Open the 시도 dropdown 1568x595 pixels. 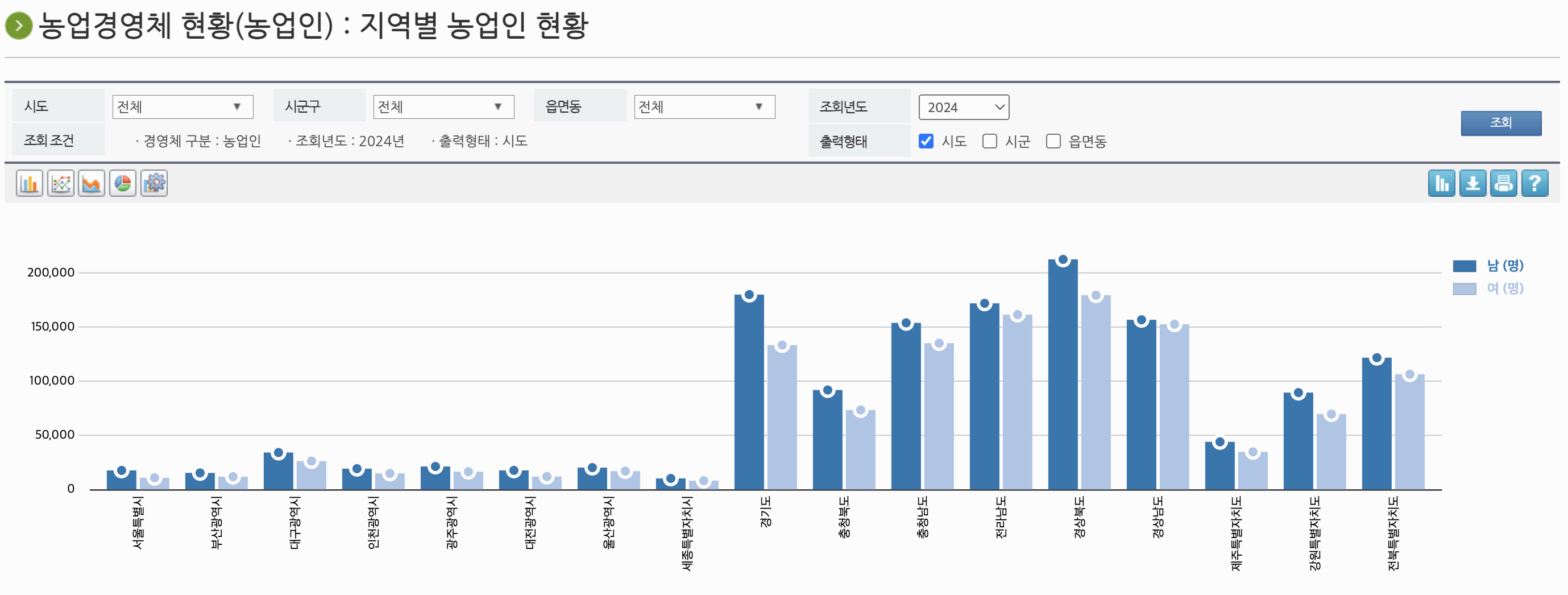(x=182, y=107)
